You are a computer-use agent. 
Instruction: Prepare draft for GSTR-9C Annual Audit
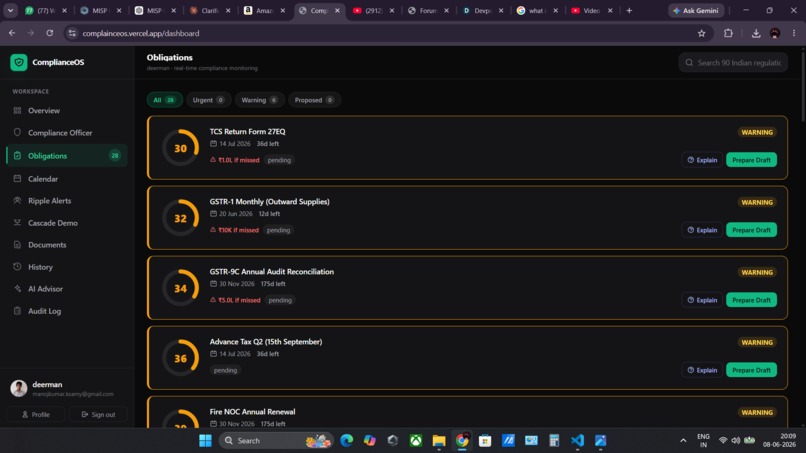(x=751, y=300)
